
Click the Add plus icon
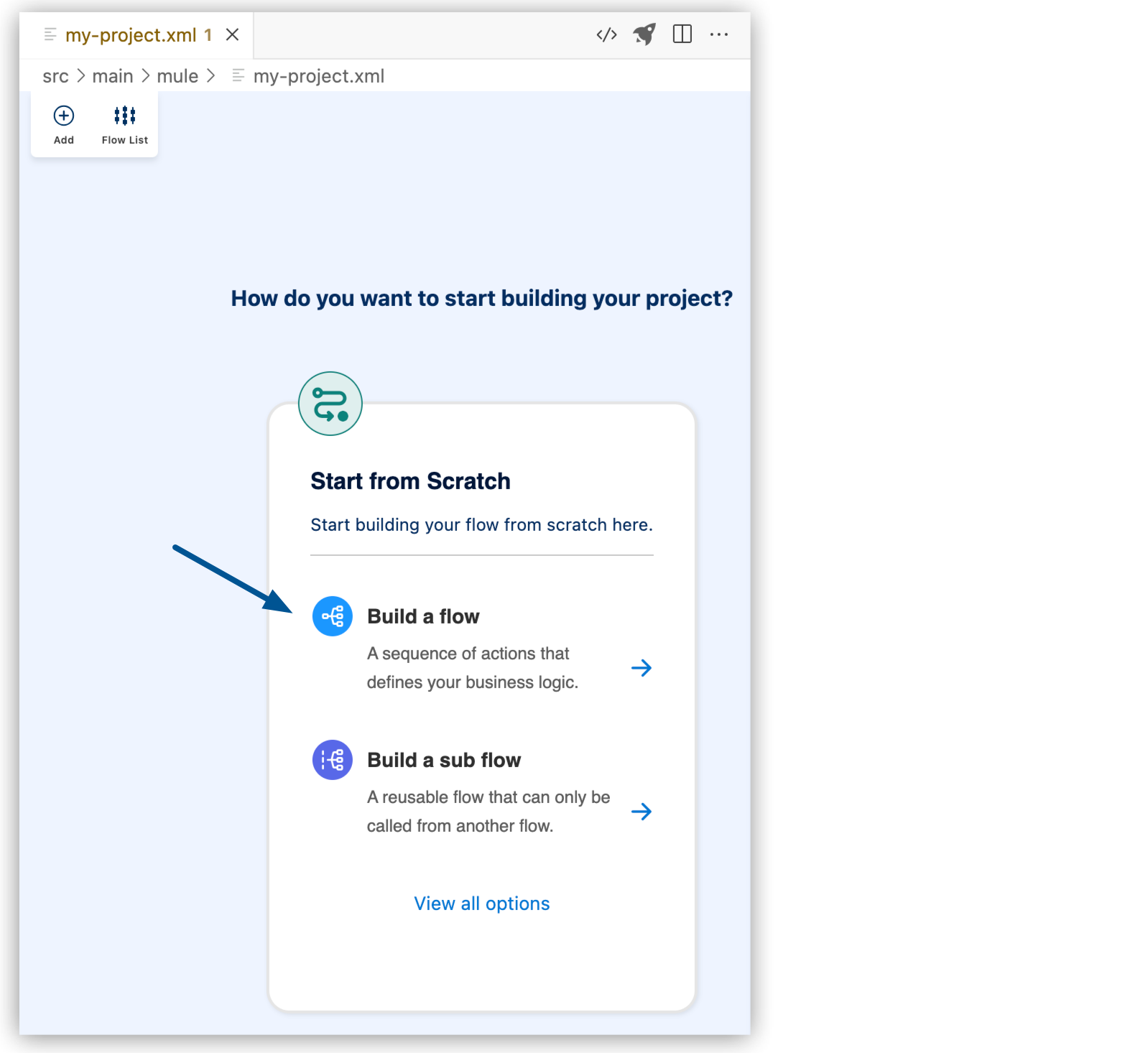(x=64, y=116)
